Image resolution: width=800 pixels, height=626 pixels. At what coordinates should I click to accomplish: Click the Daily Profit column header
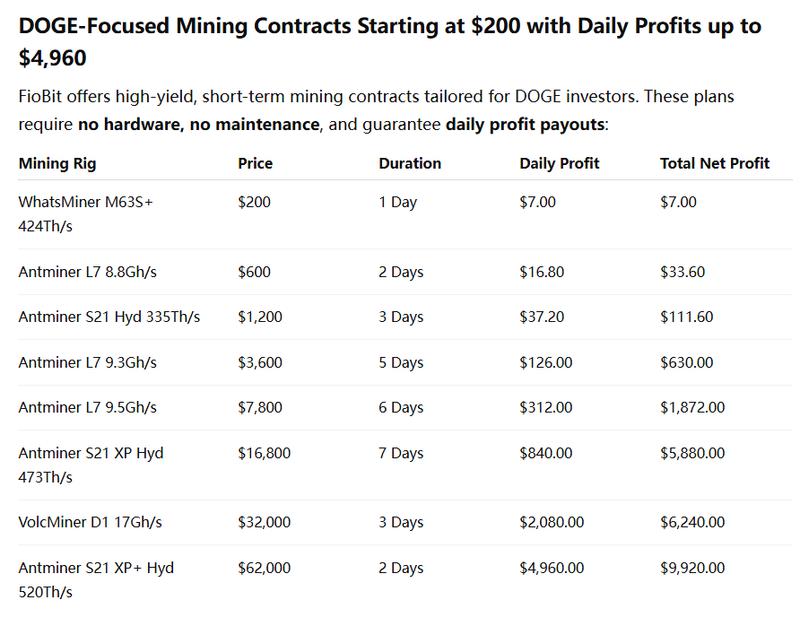pyautogui.click(x=560, y=163)
